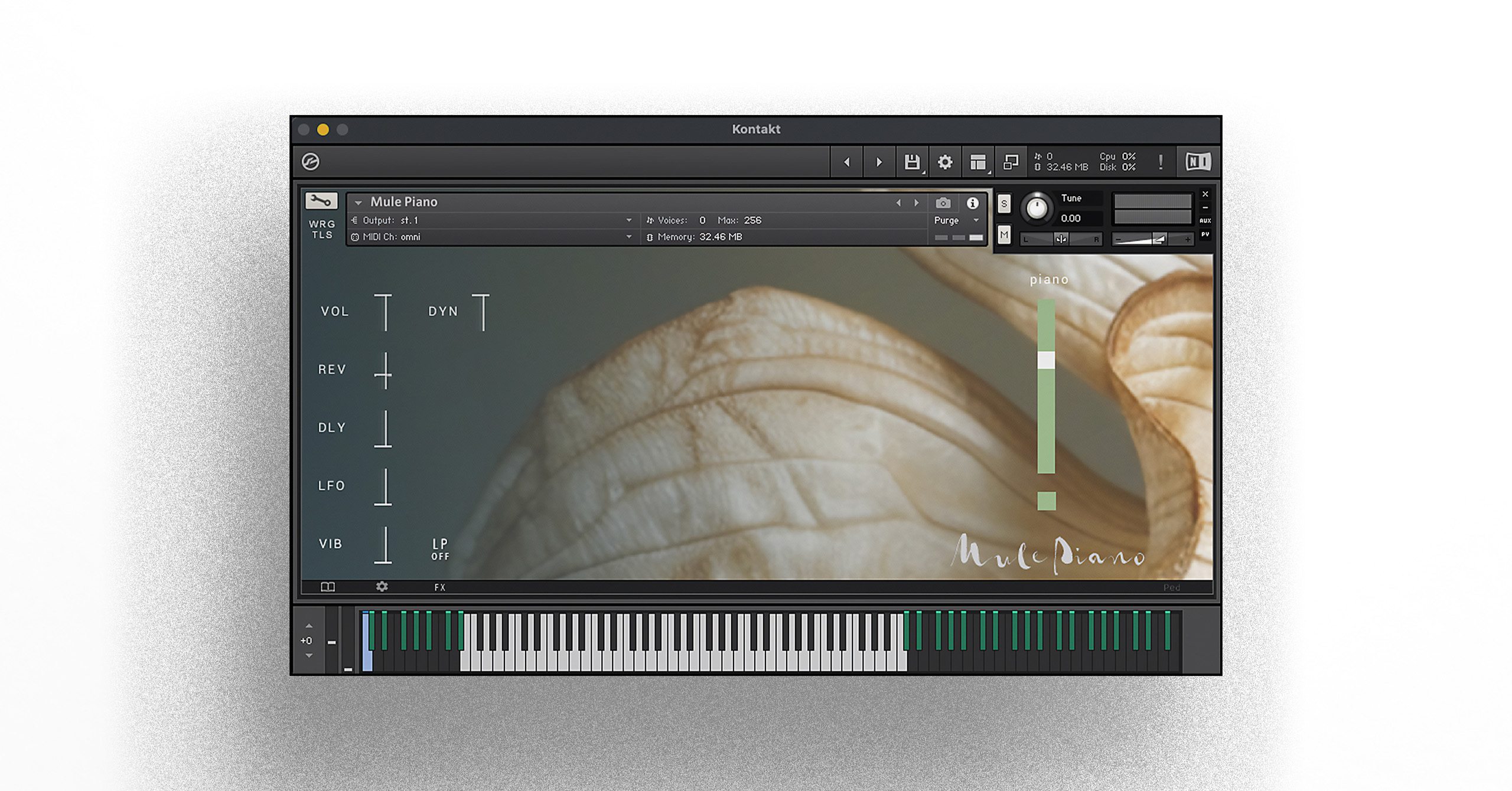Open the workspace layout panel icon
The image size is (1512, 791).
(978, 162)
